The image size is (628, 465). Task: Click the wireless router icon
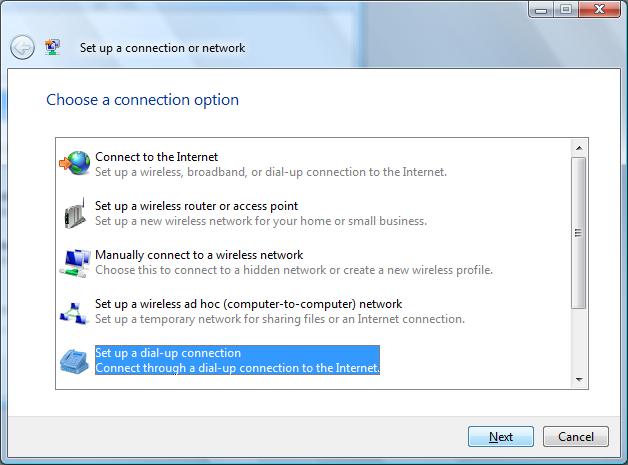point(75,213)
